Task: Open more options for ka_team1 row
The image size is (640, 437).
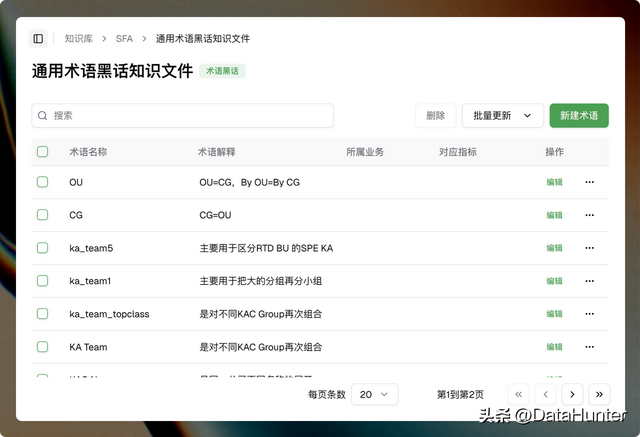Action: click(x=589, y=281)
